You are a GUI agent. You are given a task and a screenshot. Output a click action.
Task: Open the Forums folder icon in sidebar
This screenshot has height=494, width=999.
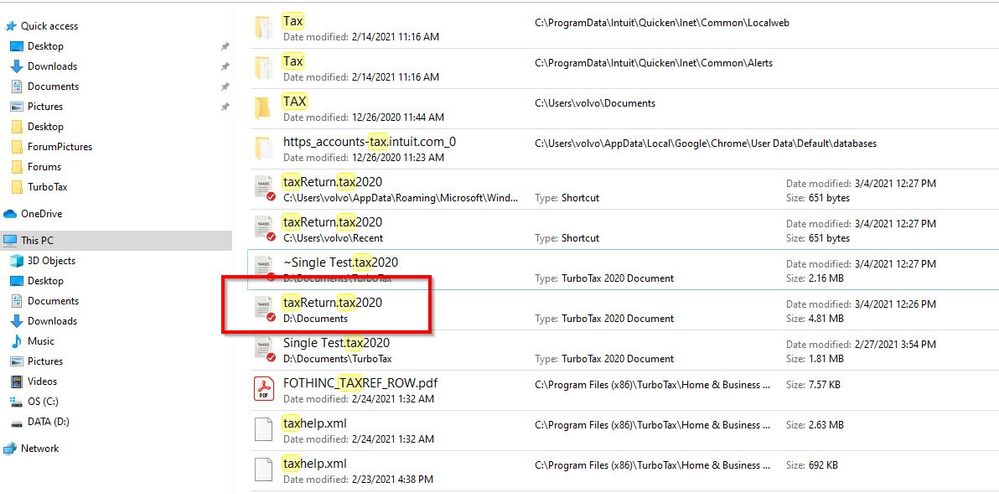(x=17, y=167)
